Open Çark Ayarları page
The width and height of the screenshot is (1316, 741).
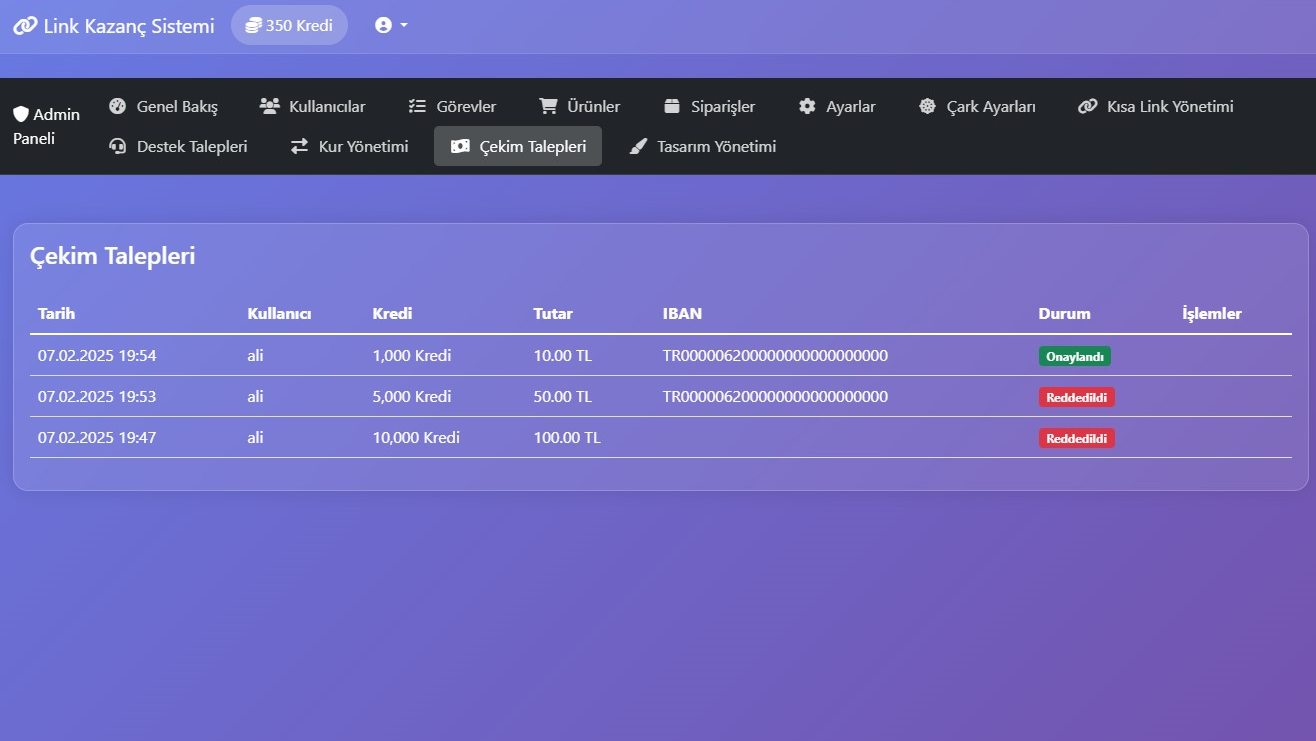977,106
